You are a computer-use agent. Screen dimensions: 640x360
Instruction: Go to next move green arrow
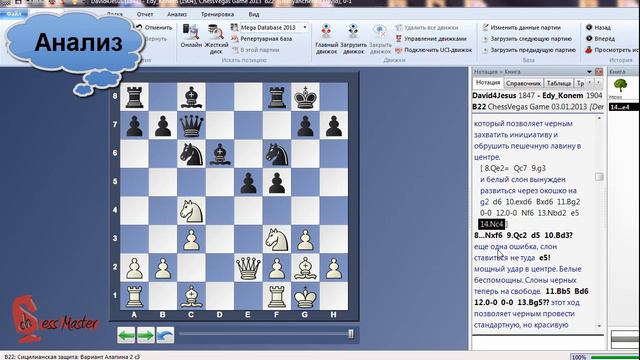click(x=146, y=335)
